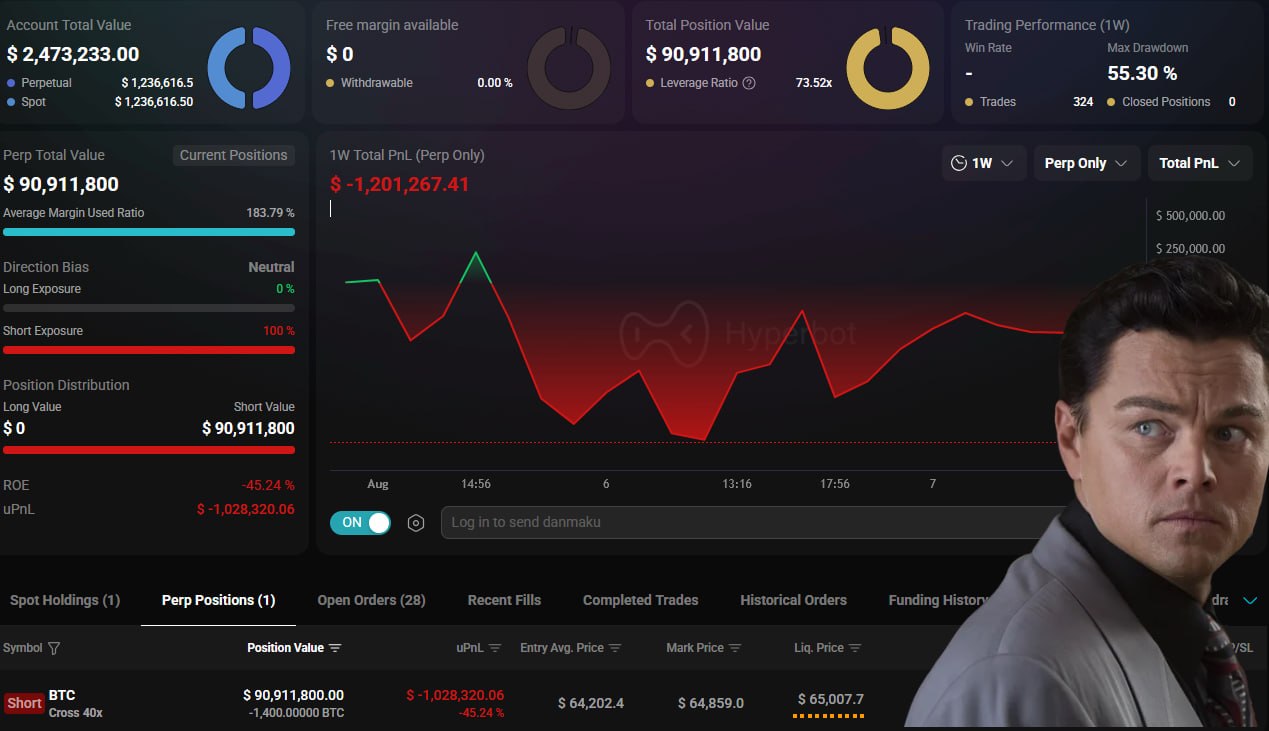1269x731 pixels.
Task: Click the Closed Positions 0 entry
Action: tap(1171, 102)
